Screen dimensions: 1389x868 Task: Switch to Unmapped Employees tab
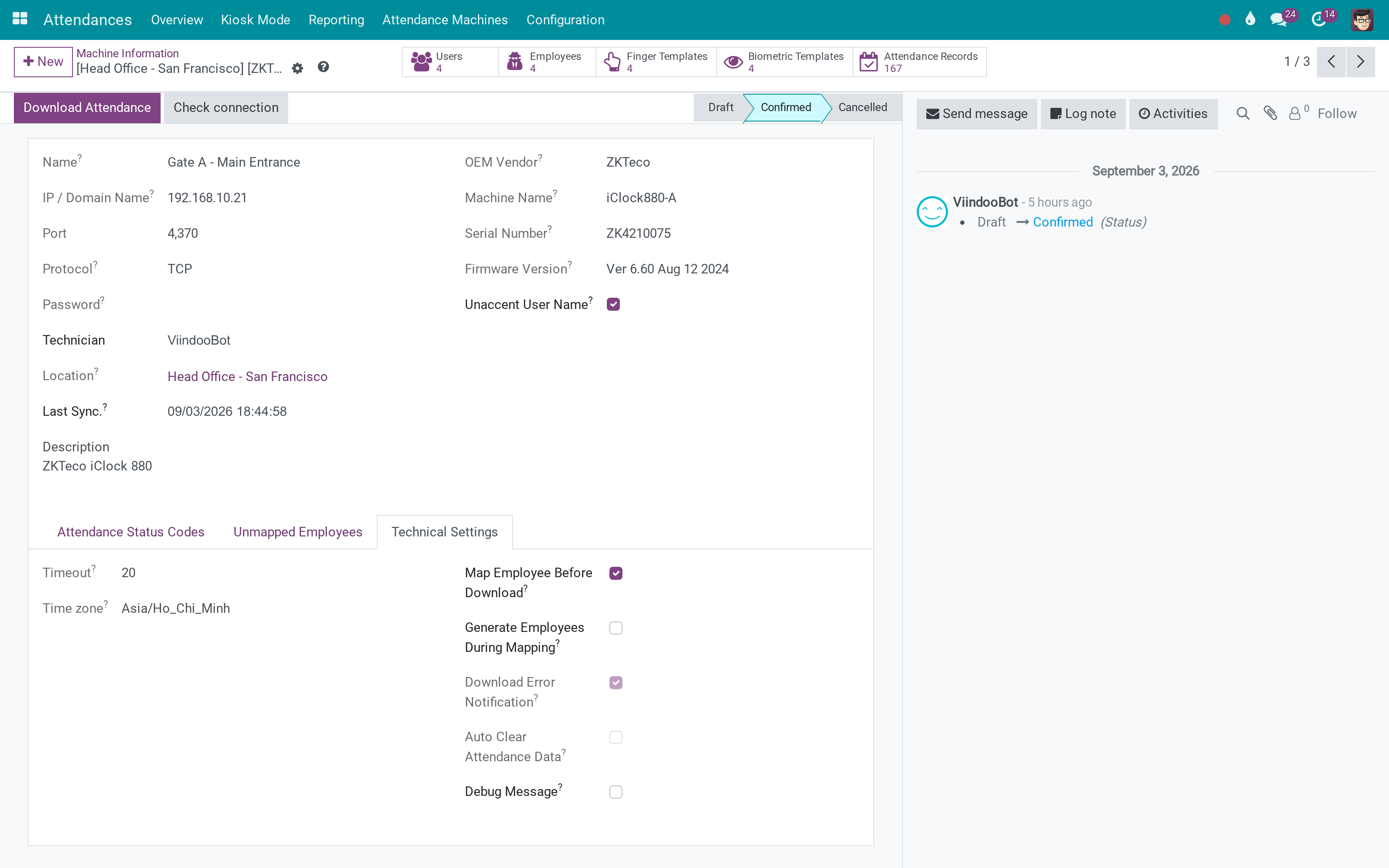click(298, 532)
